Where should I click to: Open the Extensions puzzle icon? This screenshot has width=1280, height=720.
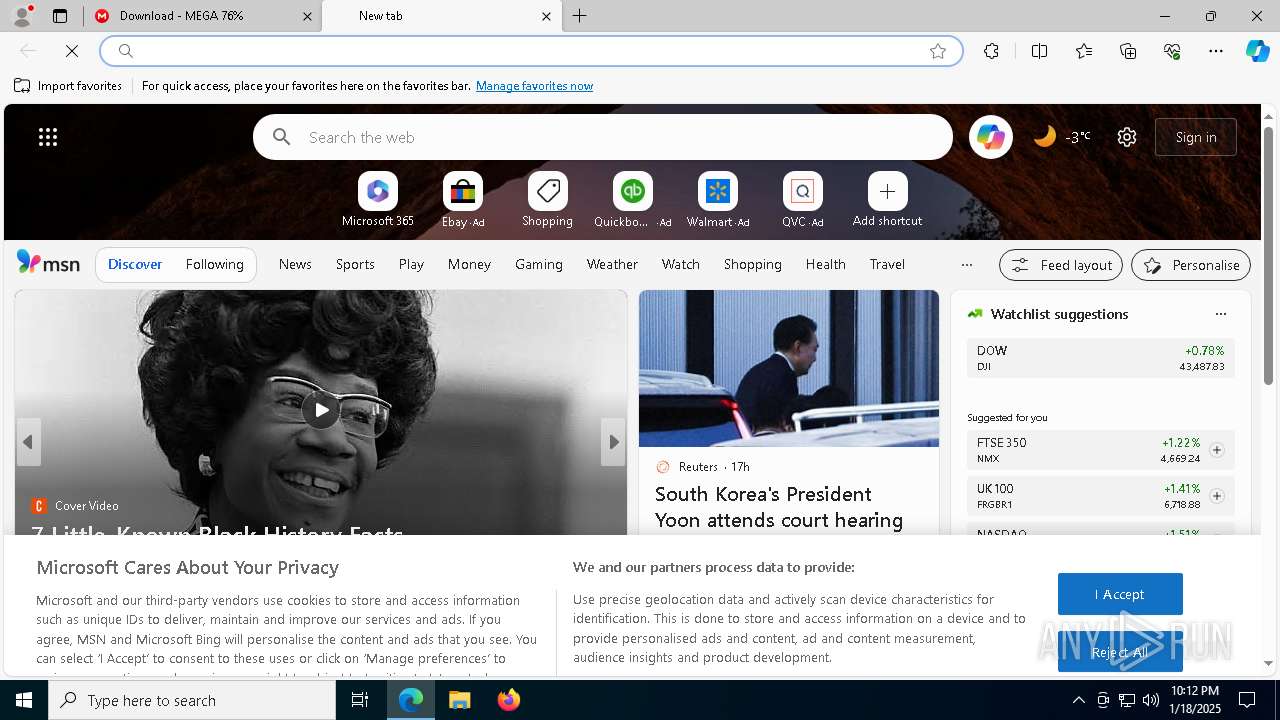[991, 51]
